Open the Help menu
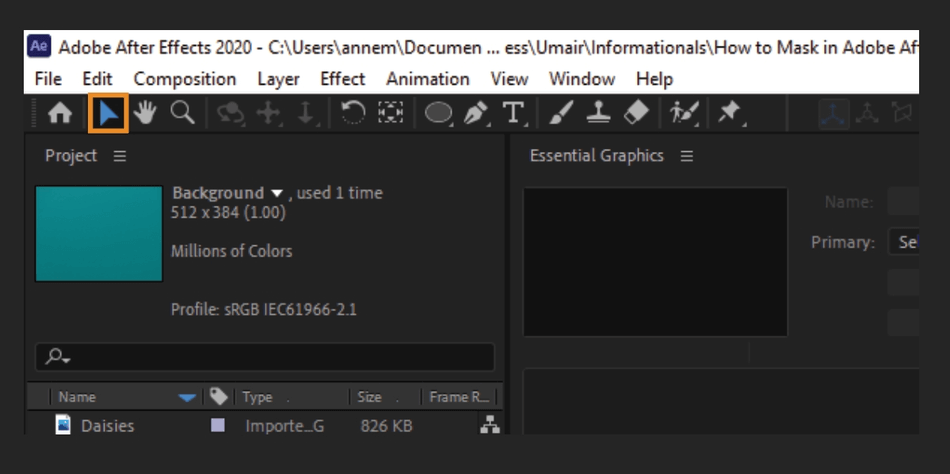 (654, 79)
